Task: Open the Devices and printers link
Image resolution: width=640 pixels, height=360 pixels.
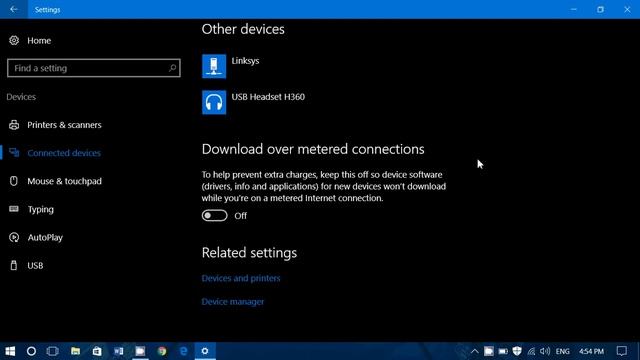Action: pos(241,278)
